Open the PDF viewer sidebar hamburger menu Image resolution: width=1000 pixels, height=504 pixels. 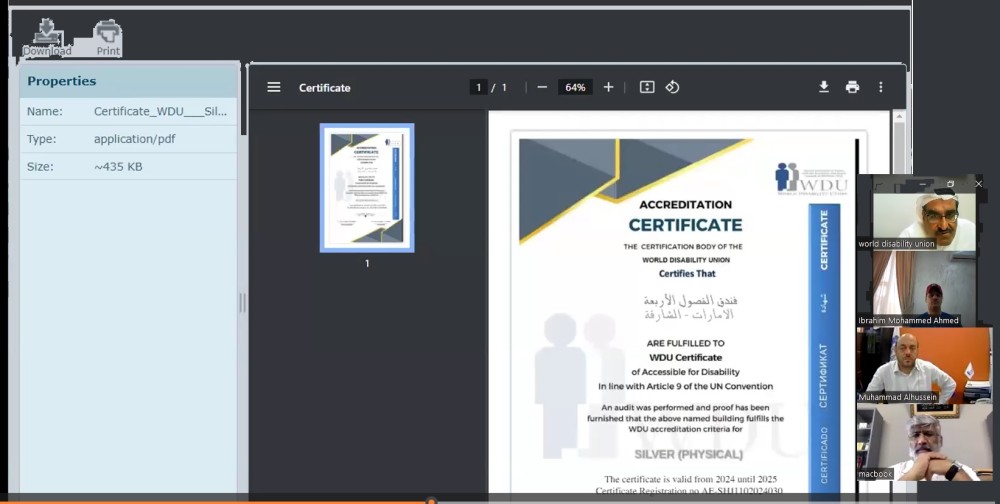[x=274, y=87]
